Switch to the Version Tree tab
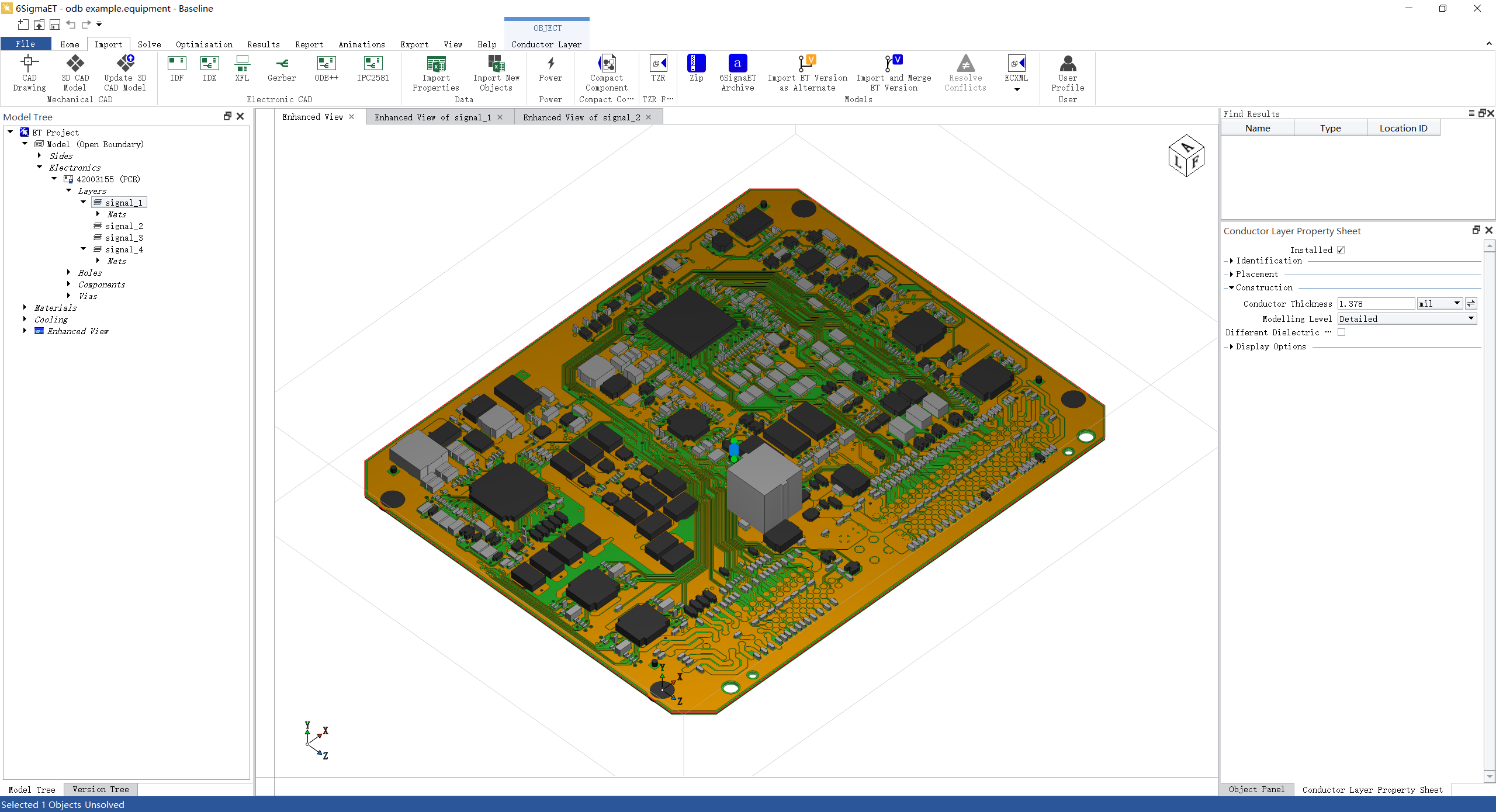Screen dimensions: 1496x812 pos(101,789)
